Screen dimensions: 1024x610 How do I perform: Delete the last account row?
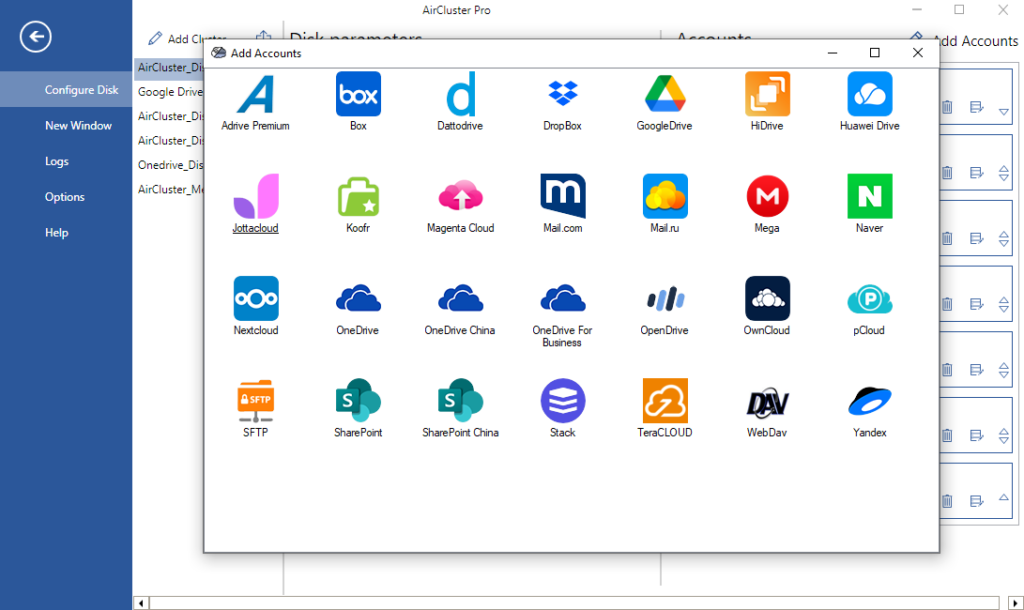(947, 501)
